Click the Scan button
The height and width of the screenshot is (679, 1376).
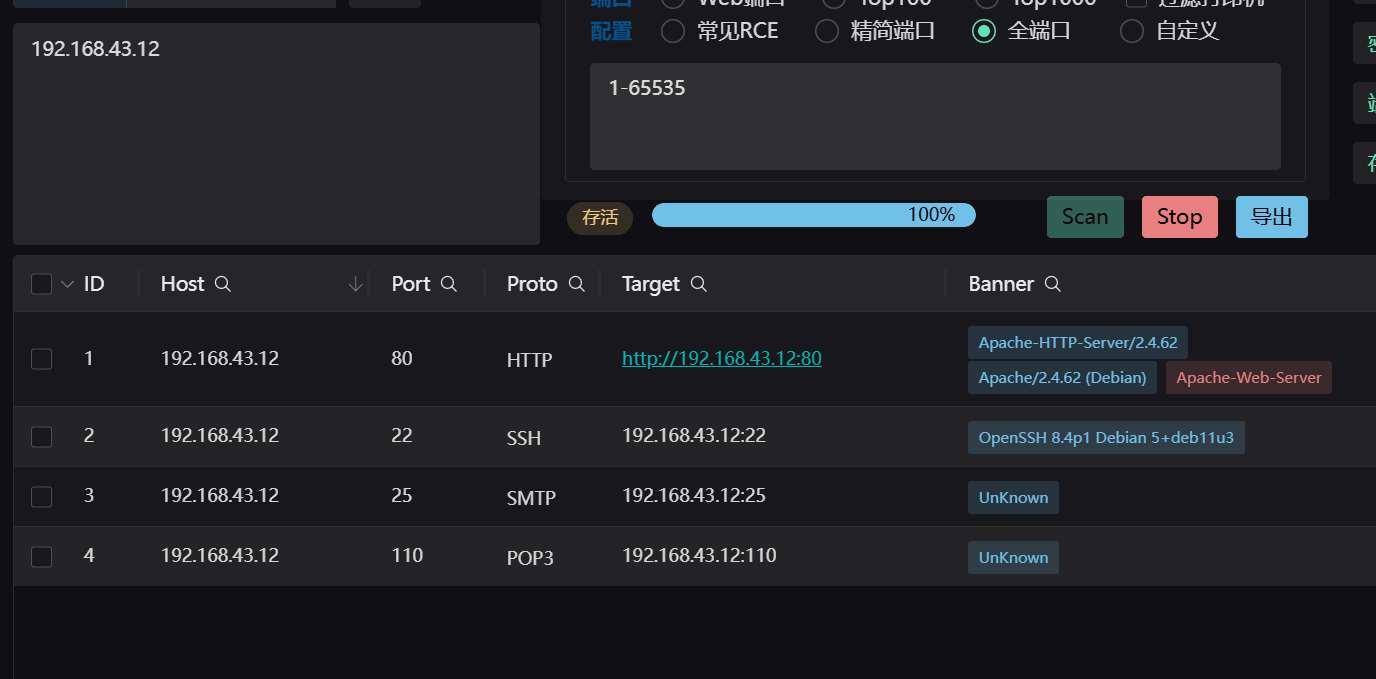point(1085,217)
